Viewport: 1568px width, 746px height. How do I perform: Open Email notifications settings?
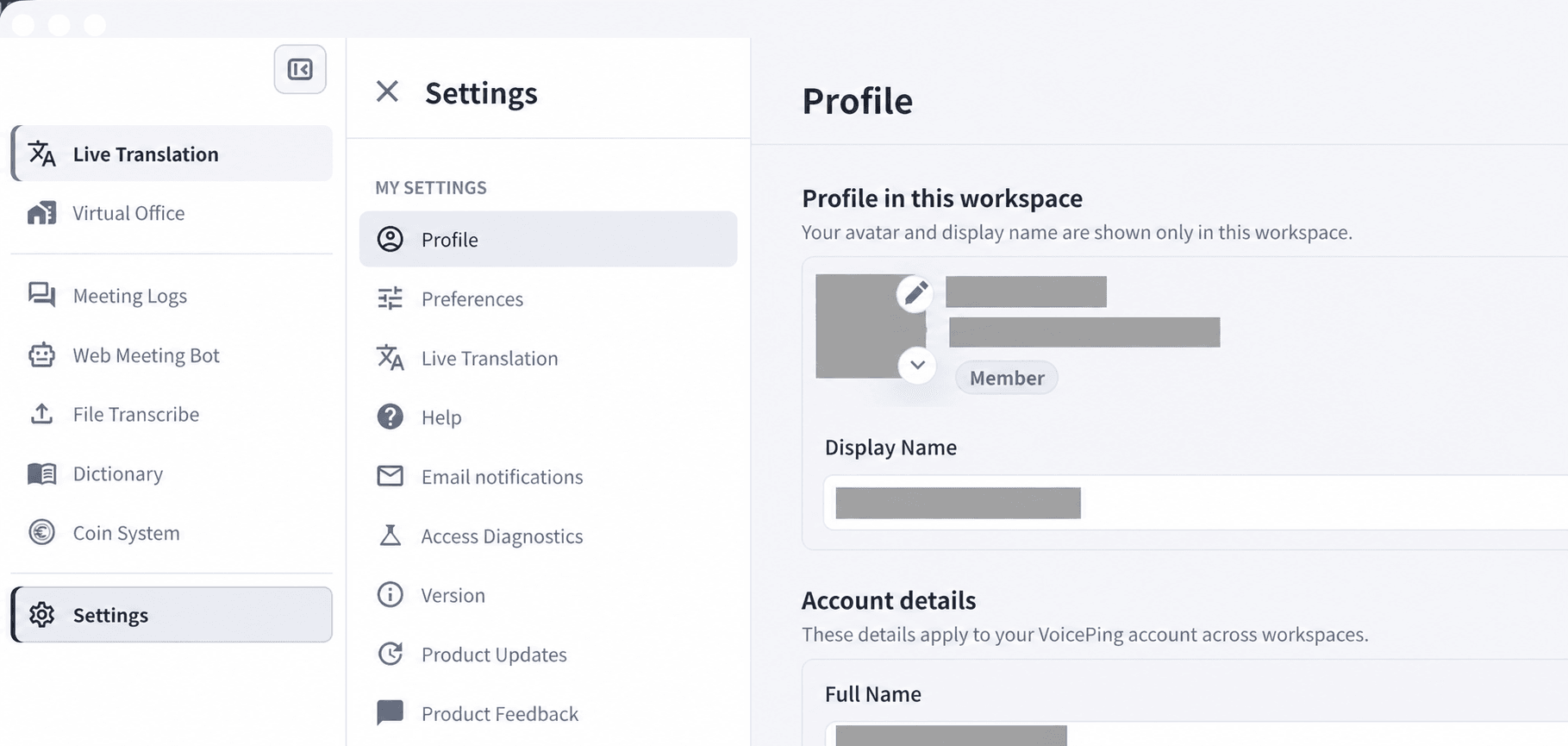point(548,476)
